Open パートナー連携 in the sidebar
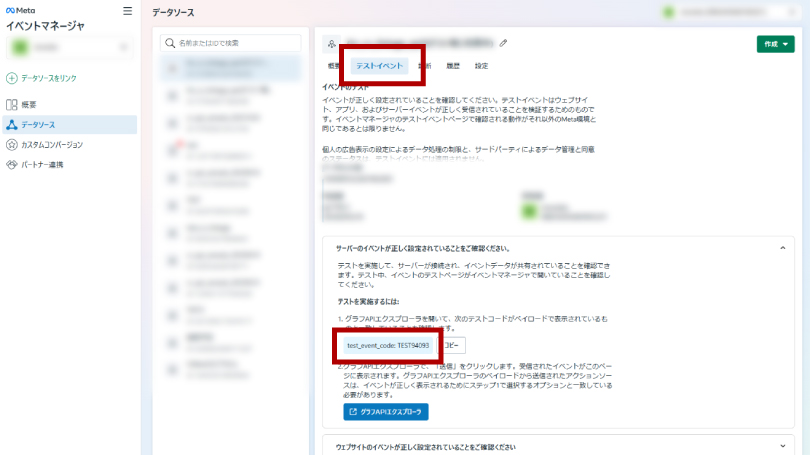 [x=70, y=165]
